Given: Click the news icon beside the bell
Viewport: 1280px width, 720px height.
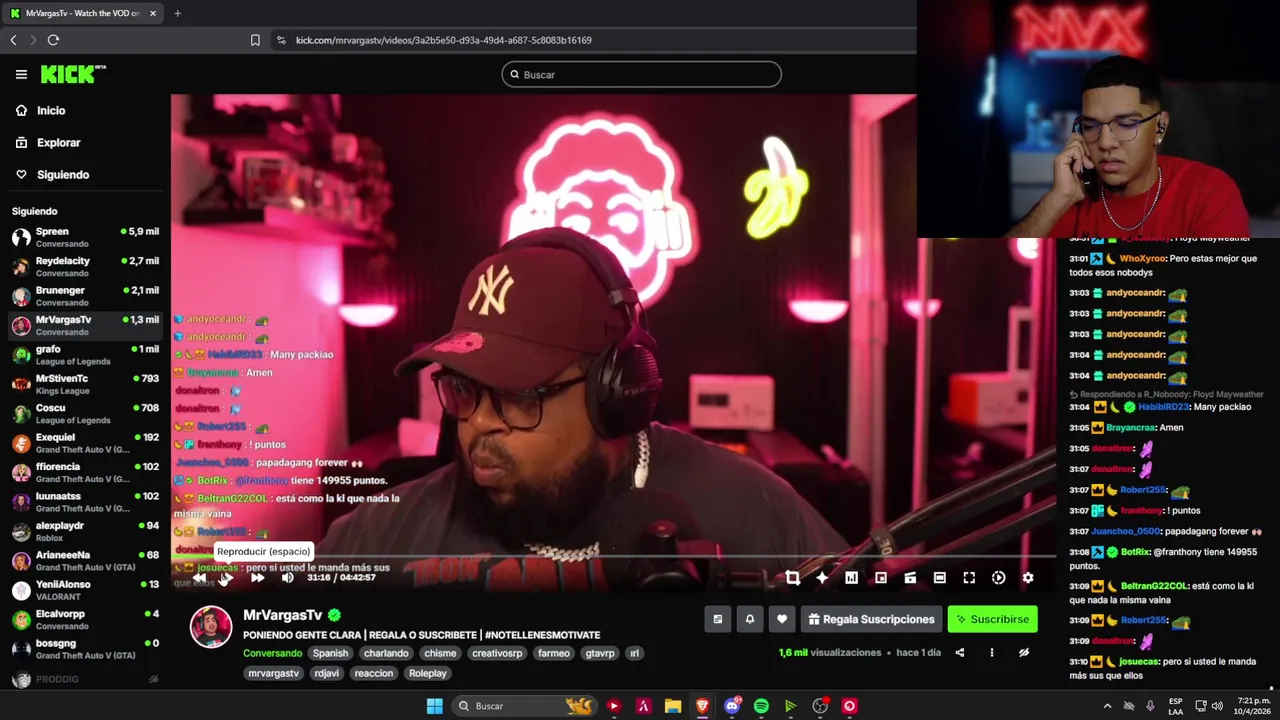Looking at the screenshot, I should 717,619.
